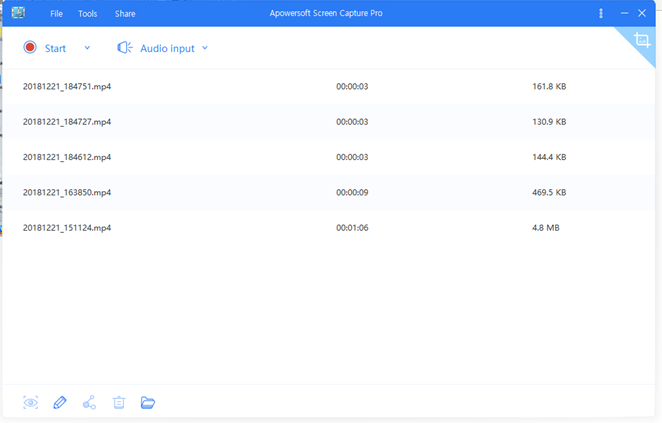Viewport: 662px width, 423px height.
Task: Delete recording with the trash icon
Action: pos(119,403)
